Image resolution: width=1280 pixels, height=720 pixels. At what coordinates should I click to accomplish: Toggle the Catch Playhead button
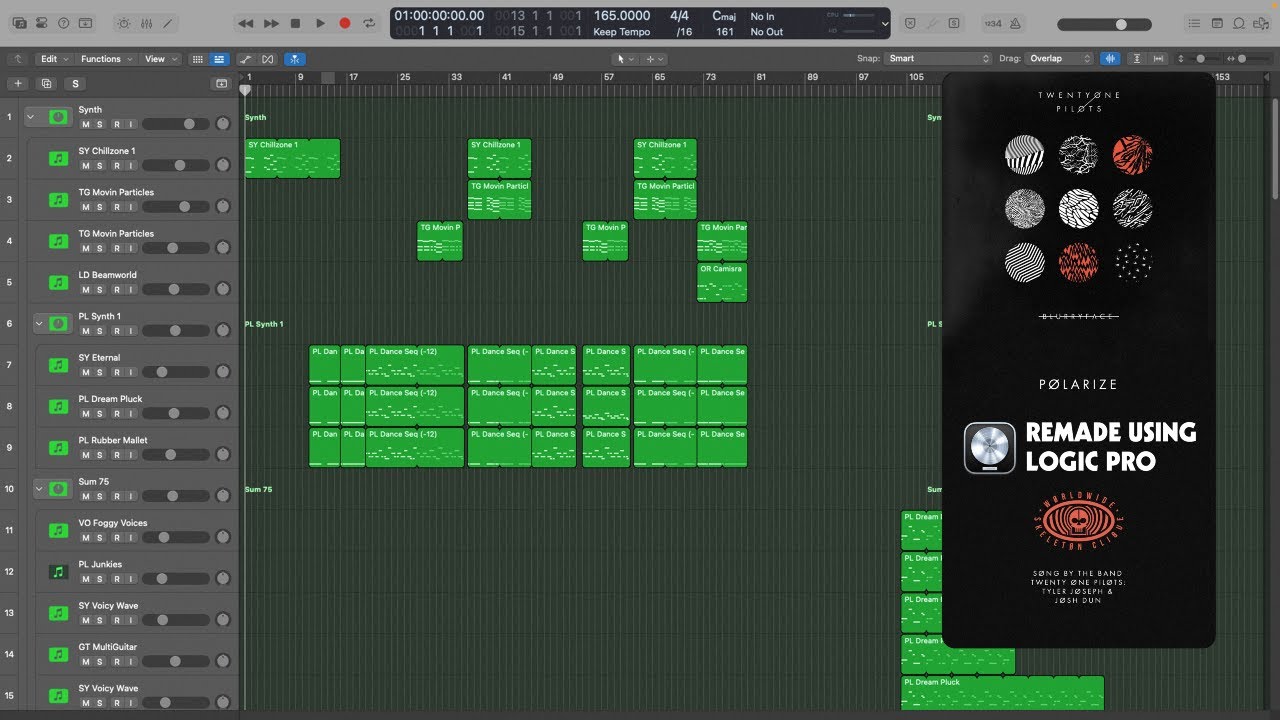point(295,59)
